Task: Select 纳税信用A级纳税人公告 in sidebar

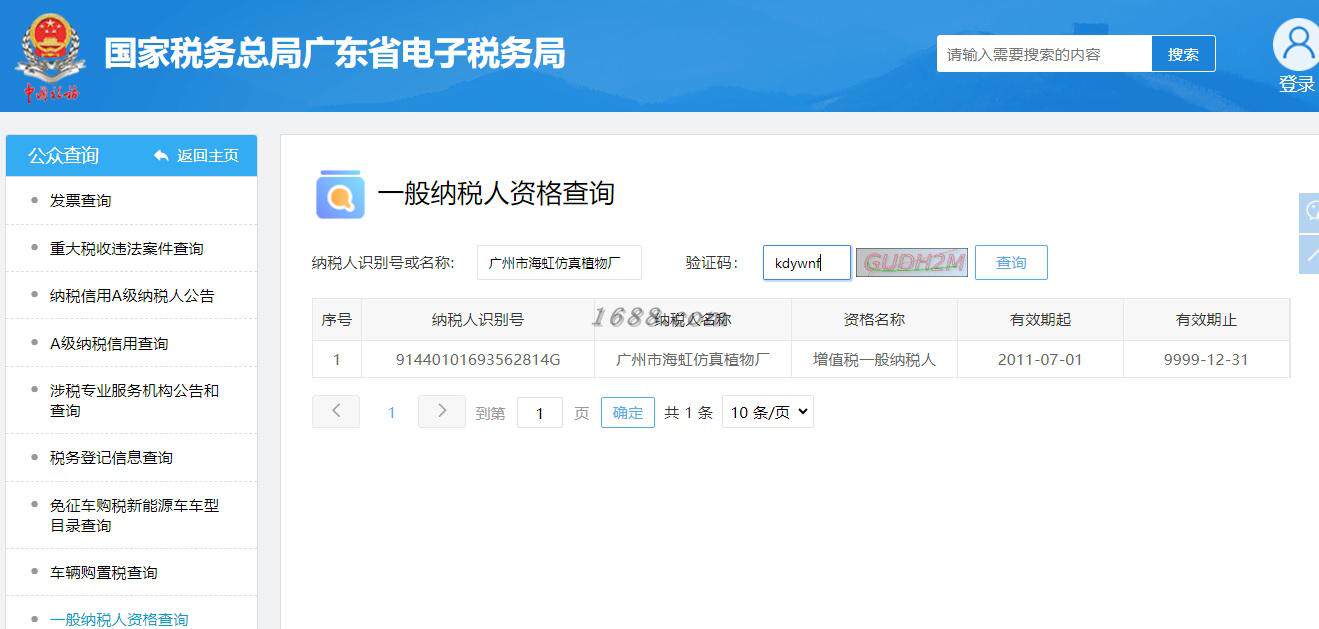Action: [131, 296]
